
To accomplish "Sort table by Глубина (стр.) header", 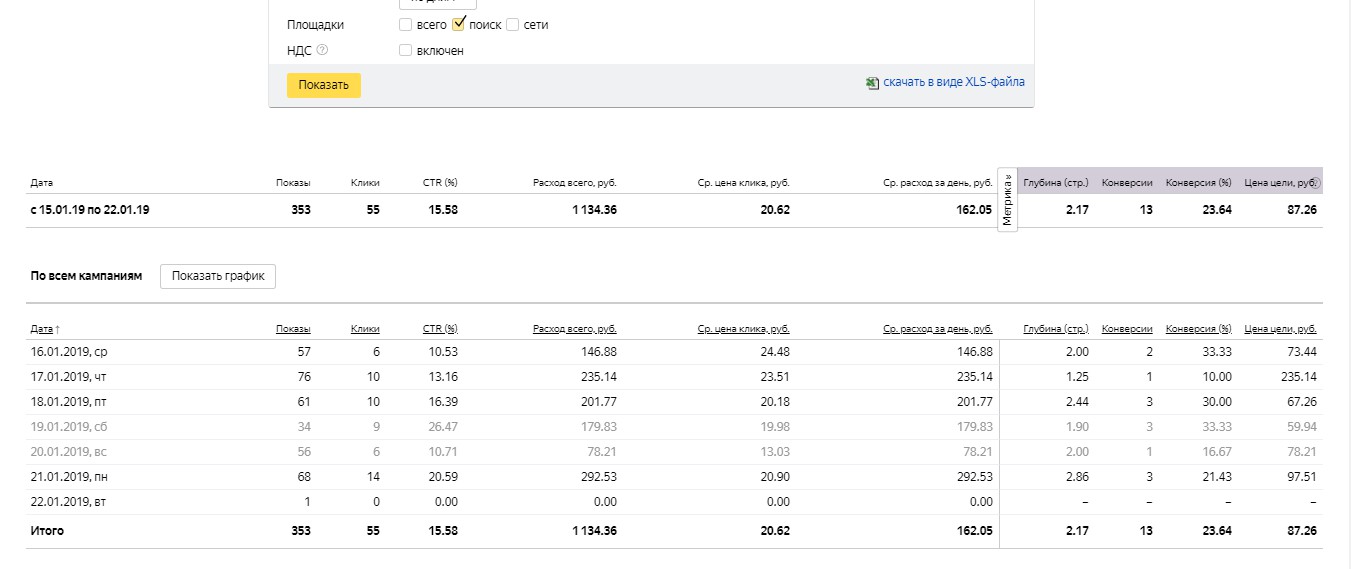I will 1056,329.
